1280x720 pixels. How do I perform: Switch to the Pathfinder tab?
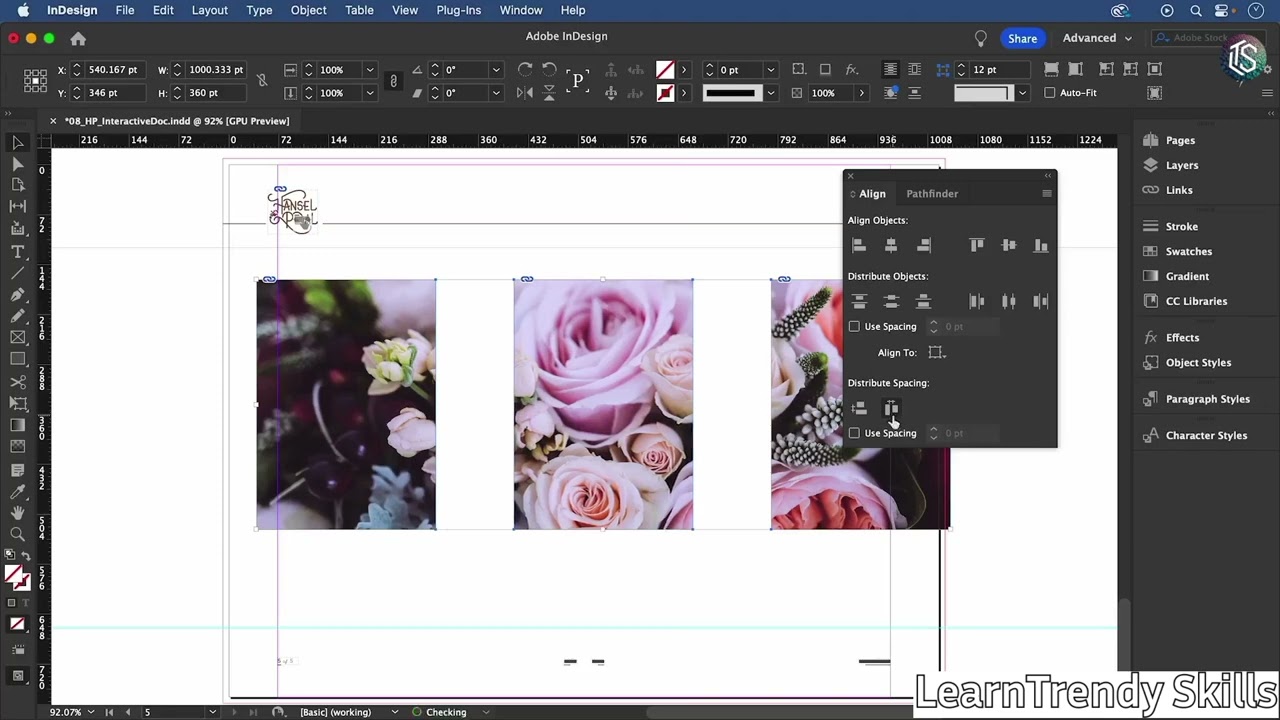(932, 194)
